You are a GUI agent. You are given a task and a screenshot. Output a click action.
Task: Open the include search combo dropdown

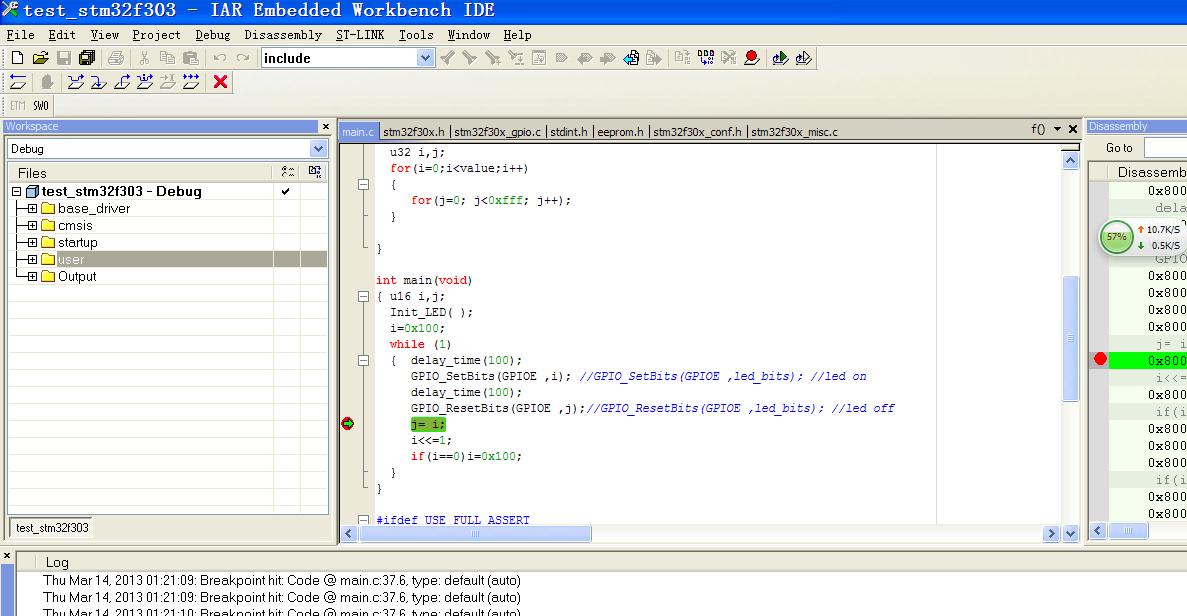pos(425,58)
